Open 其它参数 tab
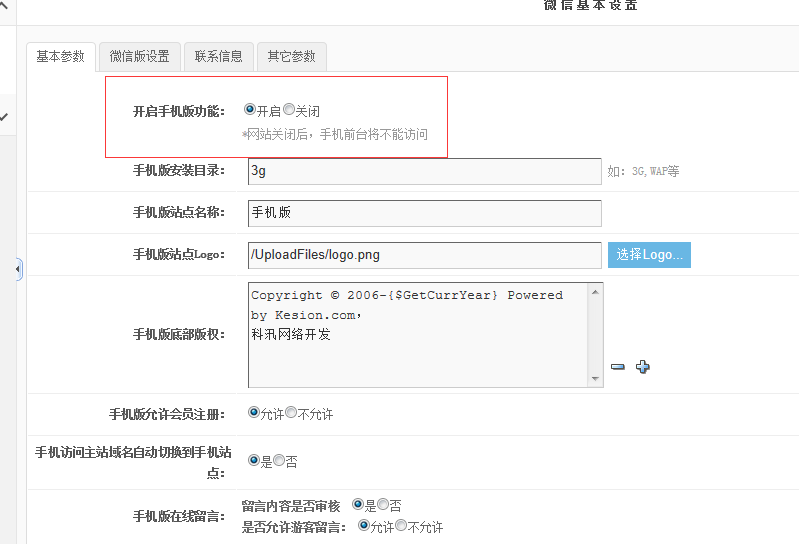The height and width of the screenshot is (544, 799). [292, 57]
